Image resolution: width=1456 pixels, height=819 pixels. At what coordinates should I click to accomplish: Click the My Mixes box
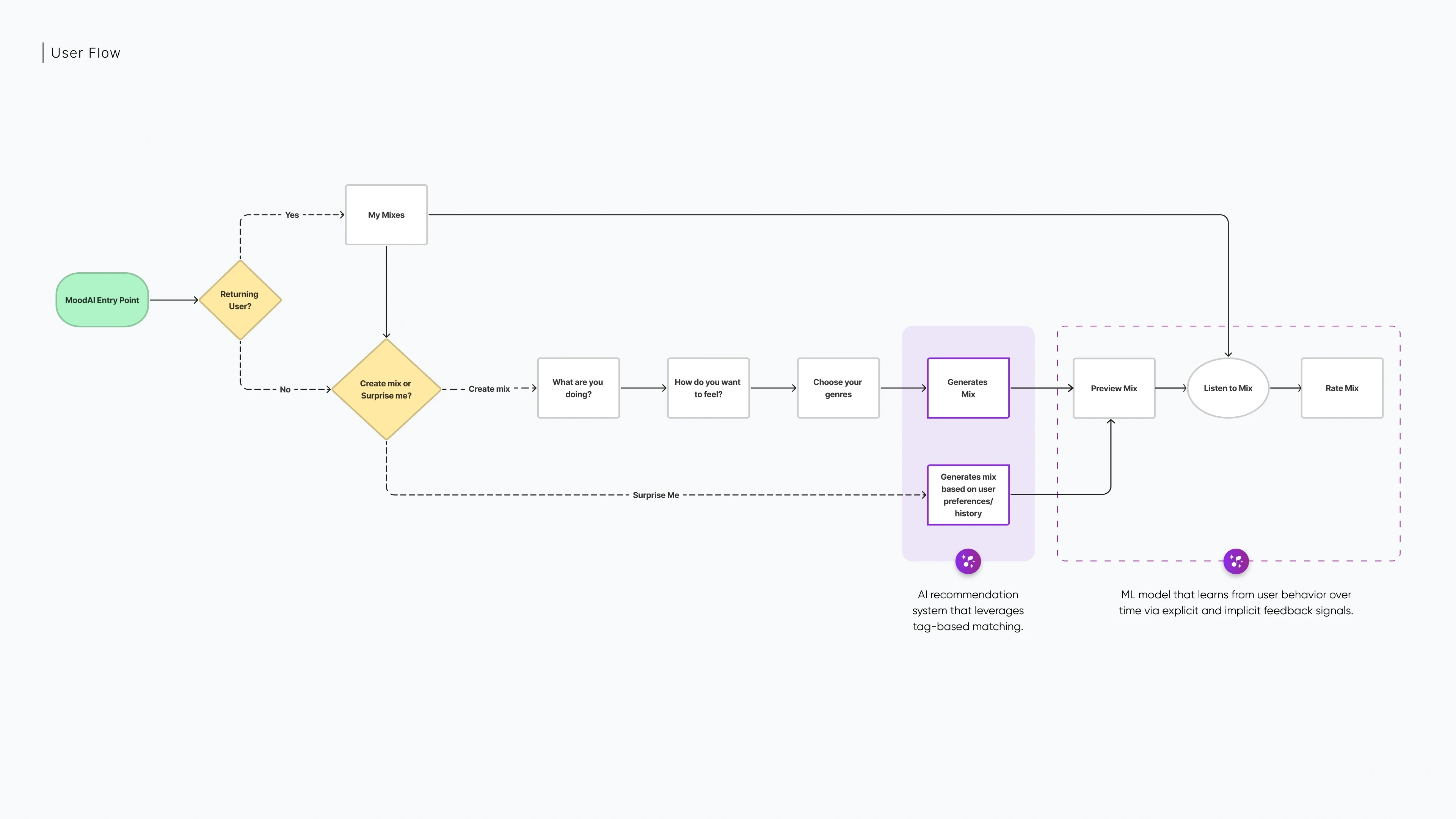386,215
